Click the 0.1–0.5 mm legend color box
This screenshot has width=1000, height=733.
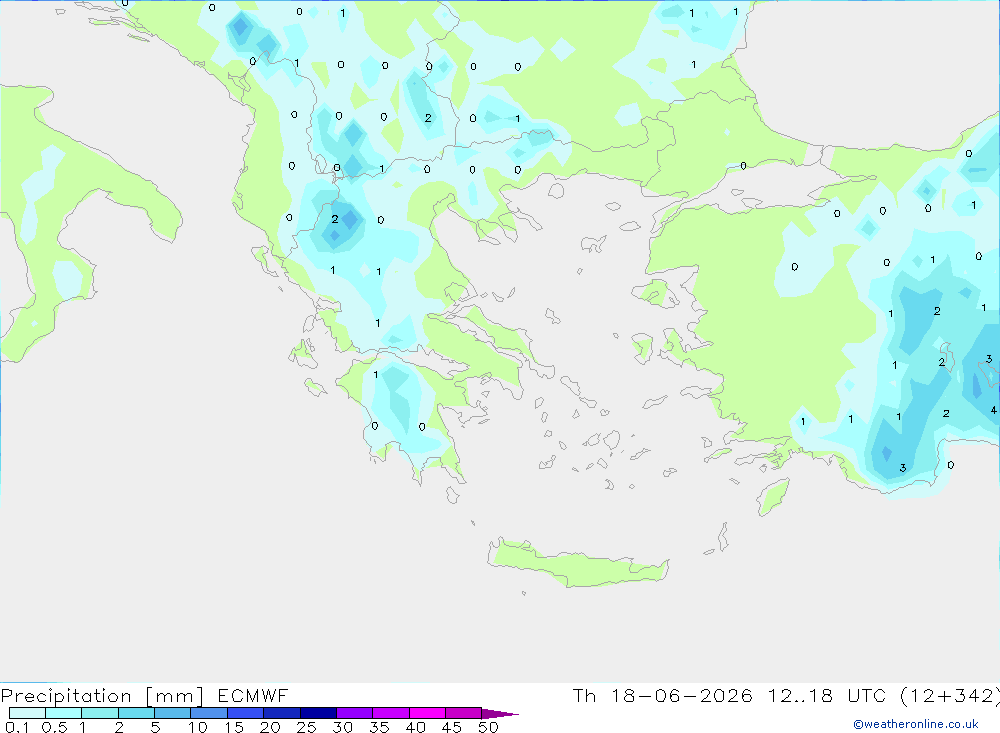27,713
